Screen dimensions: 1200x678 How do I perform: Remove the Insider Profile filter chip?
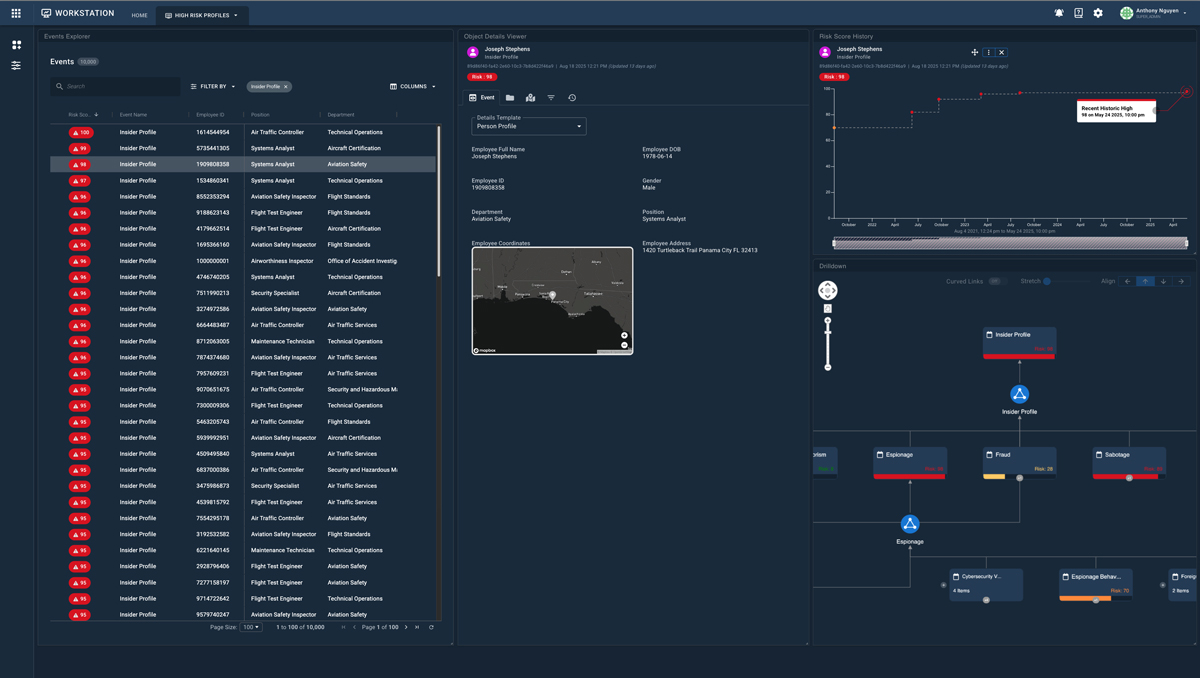(286, 87)
